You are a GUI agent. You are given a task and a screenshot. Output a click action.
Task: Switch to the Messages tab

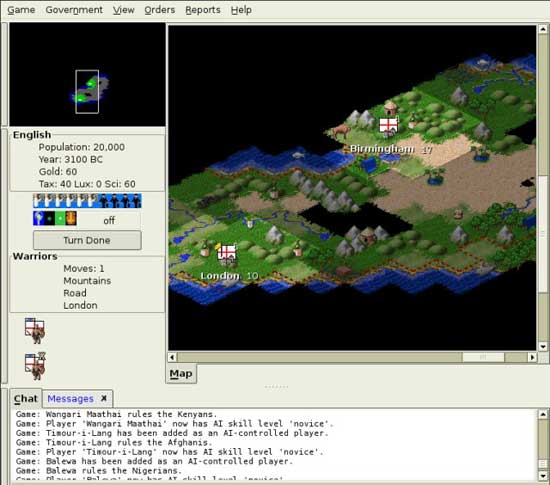71,399
